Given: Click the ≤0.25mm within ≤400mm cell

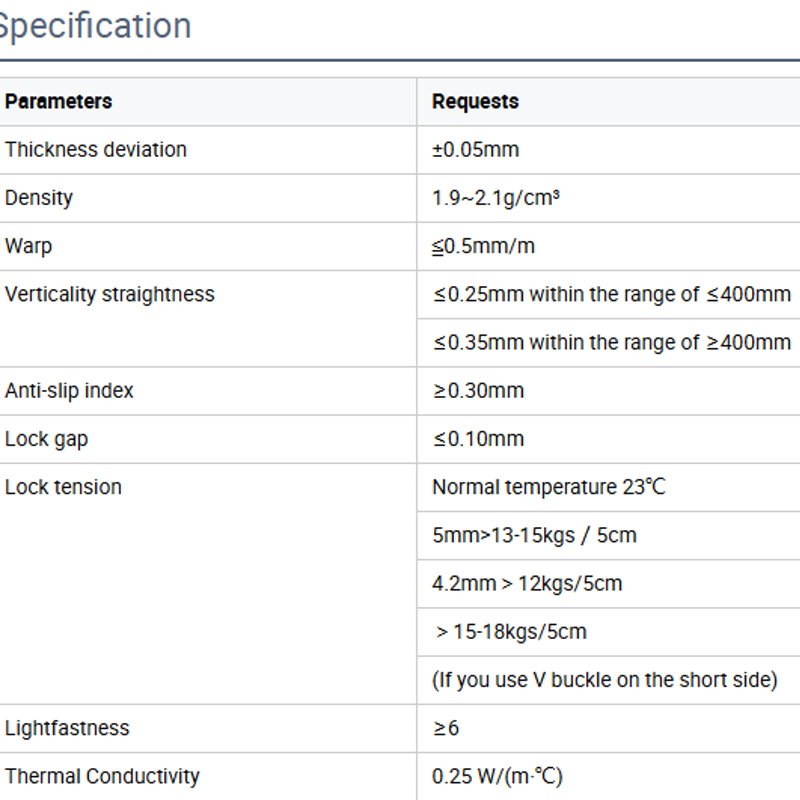Looking at the screenshot, I should point(608,294).
